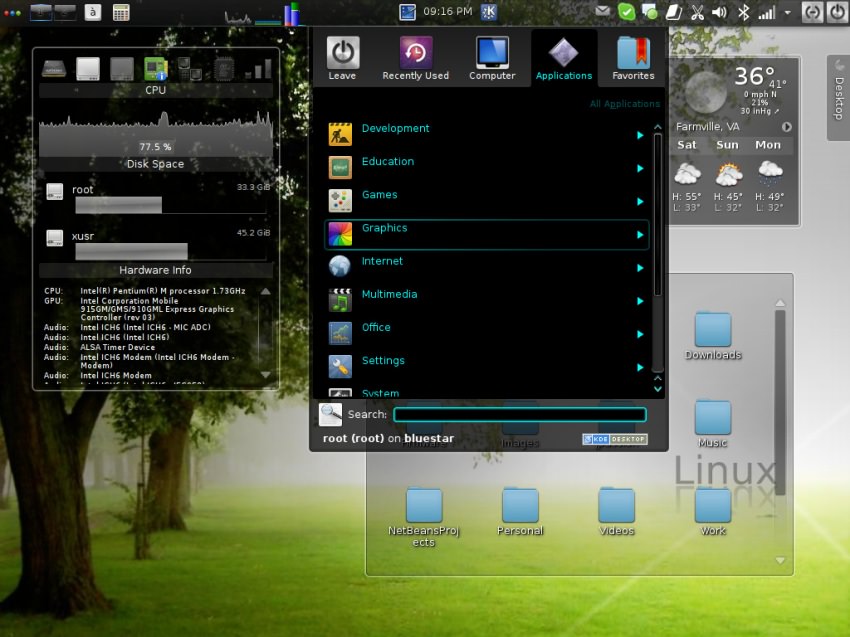
Task: Click the folder view vertical scrollbar
Action: coord(780,400)
